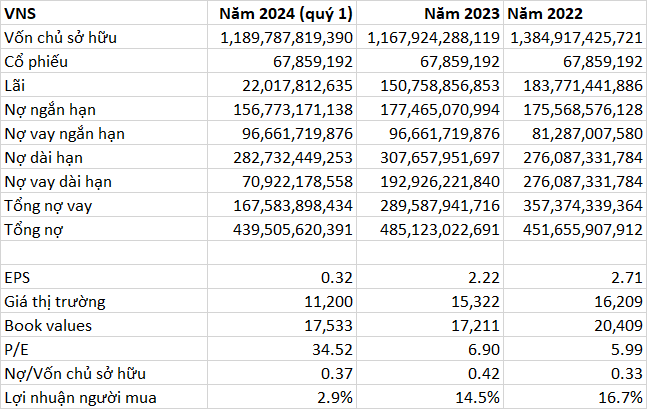Viewport: 647px width, 415px height.
Task: Click the EPS row label
Action: tap(18, 277)
